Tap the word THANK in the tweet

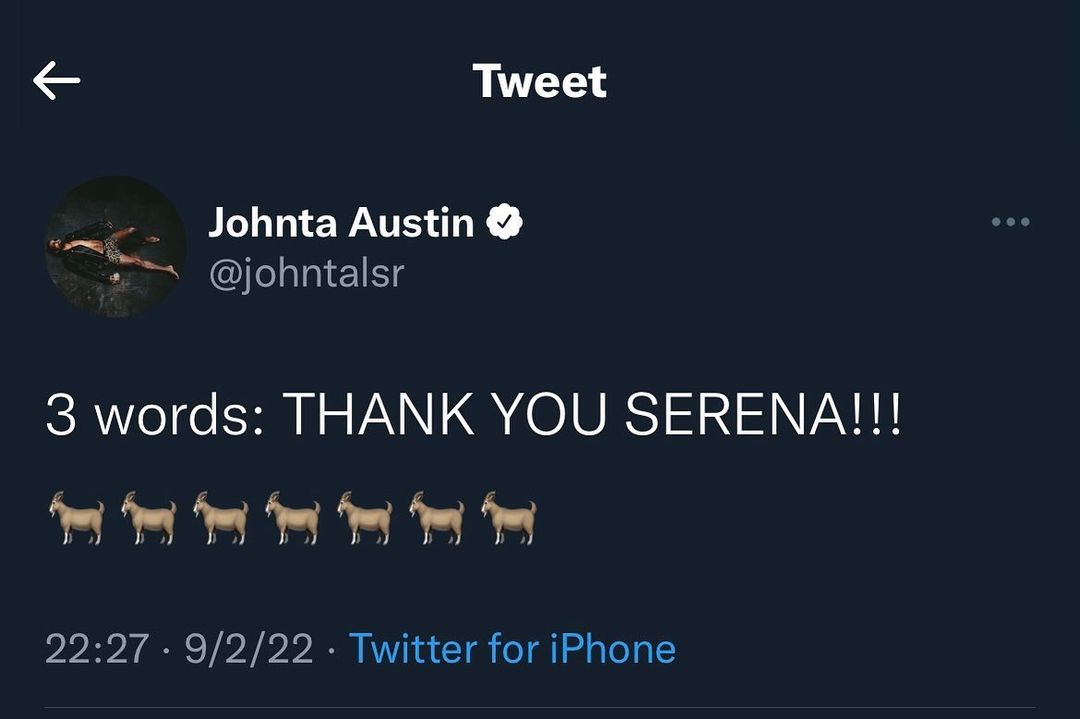pyautogui.click(x=380, y=414)
